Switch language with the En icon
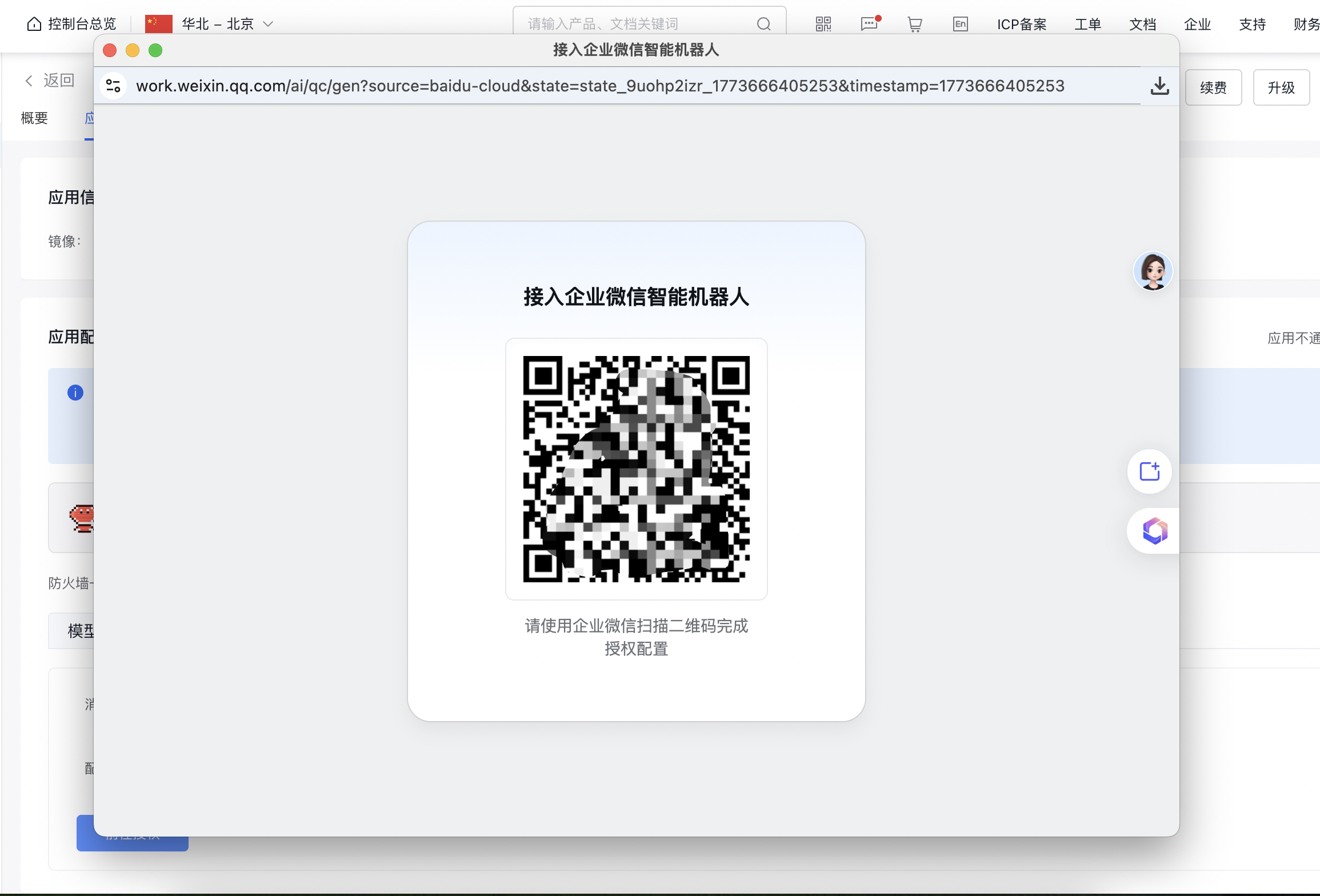Image resolution: width=1320 pixels, height=896 pixels. [x=960, y=24]
